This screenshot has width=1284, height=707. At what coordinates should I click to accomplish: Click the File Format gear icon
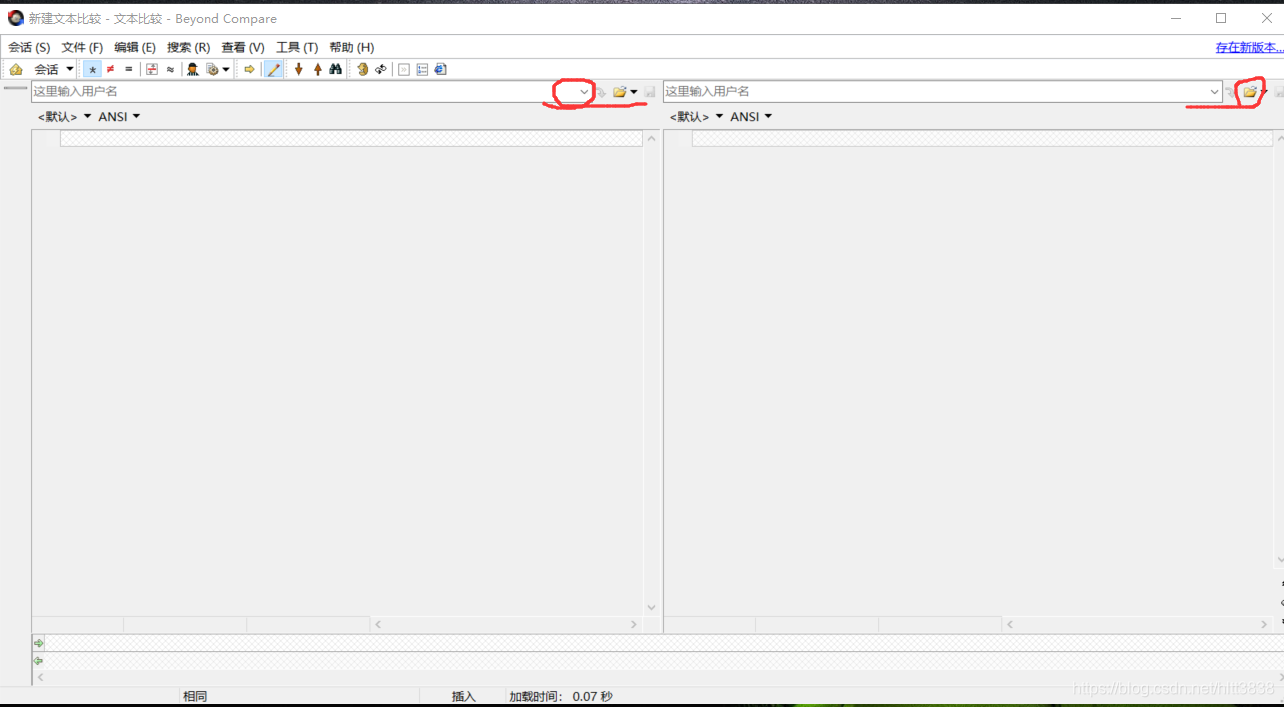pyautogui.click(x=212, y=69)
